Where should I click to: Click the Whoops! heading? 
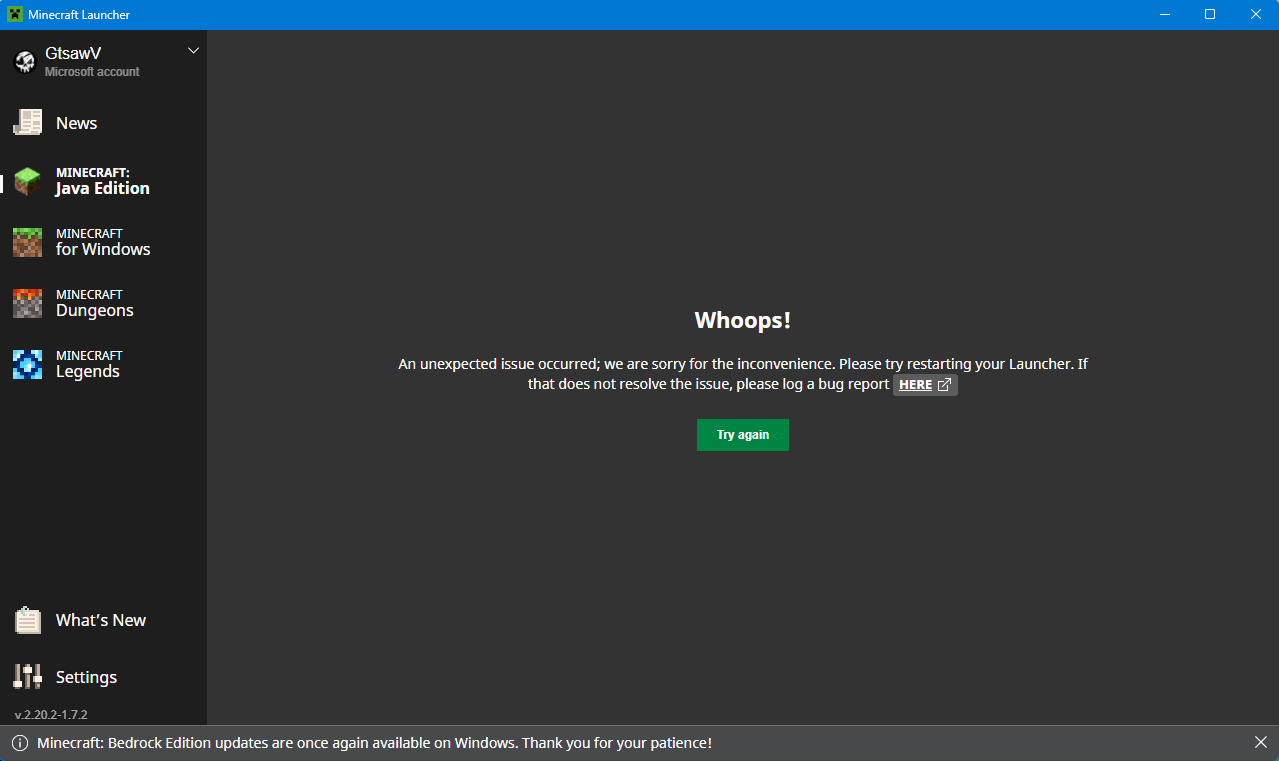(743, 320)
